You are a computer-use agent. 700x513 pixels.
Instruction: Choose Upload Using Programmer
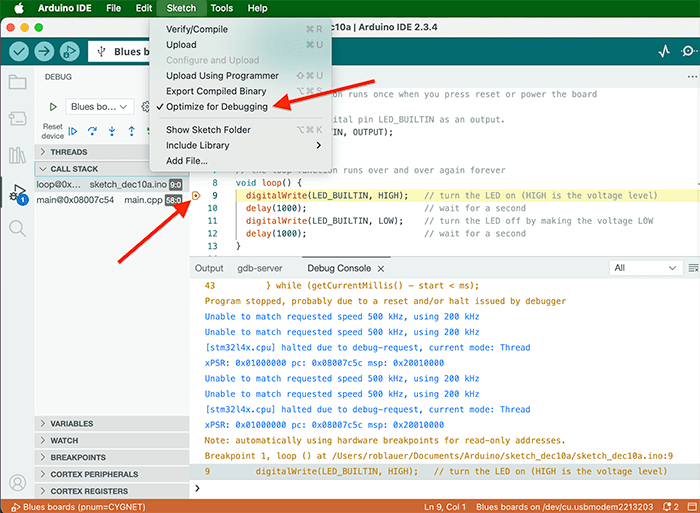point(243,75)
